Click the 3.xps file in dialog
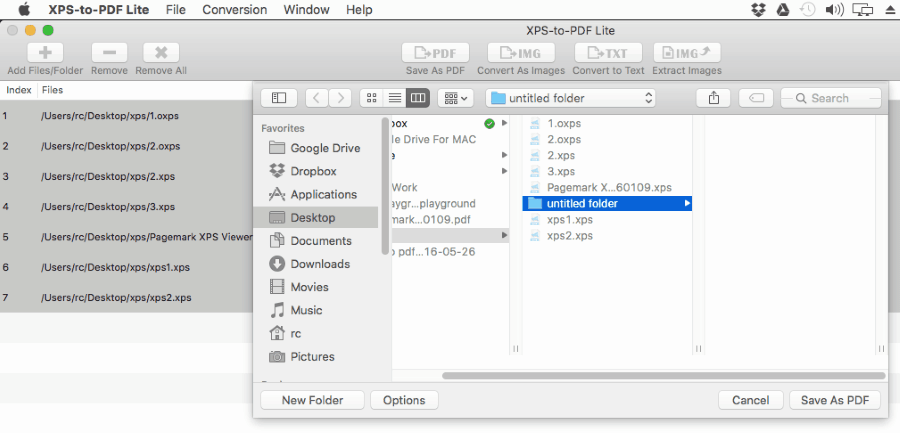 (x=607, y=171)
